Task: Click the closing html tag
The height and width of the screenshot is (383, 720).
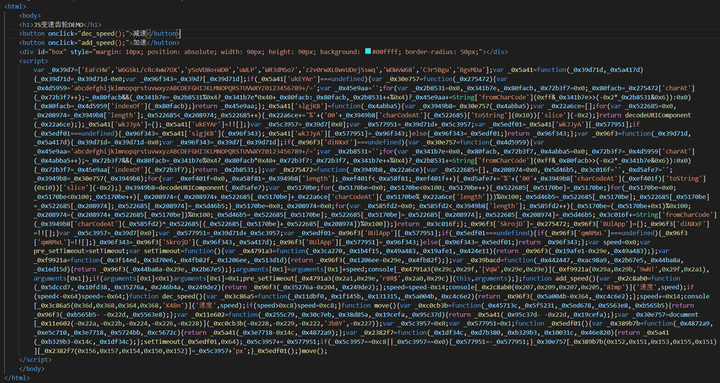Action: click(x=17, y=378)
